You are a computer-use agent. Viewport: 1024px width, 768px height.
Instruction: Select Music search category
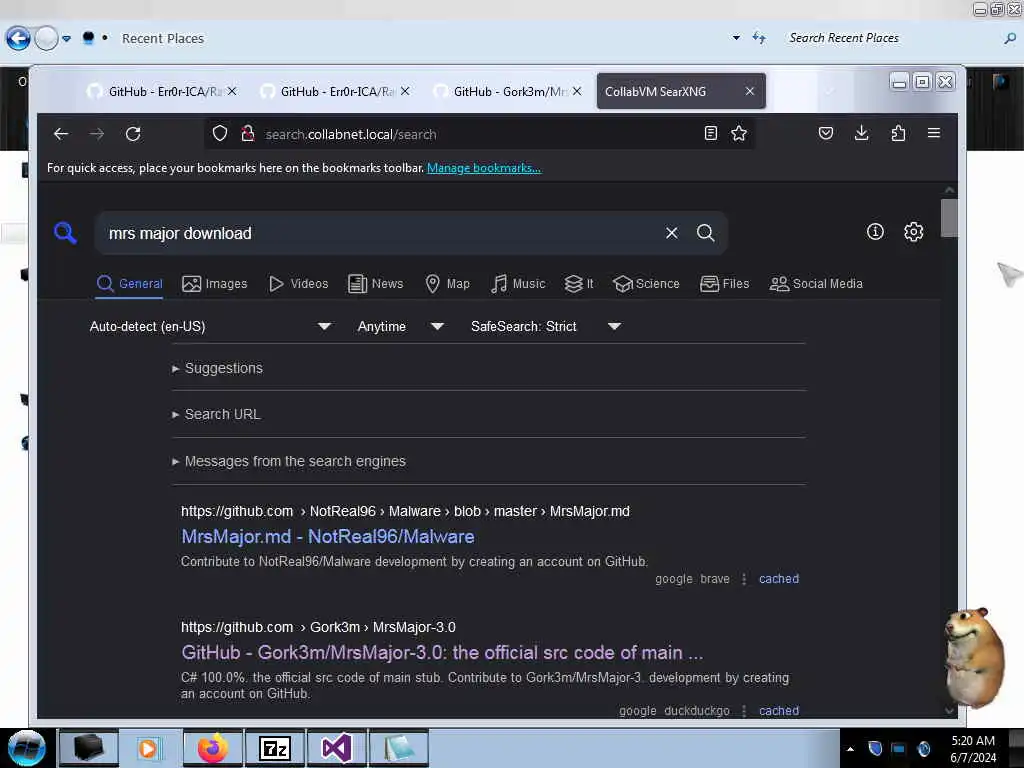518,283
